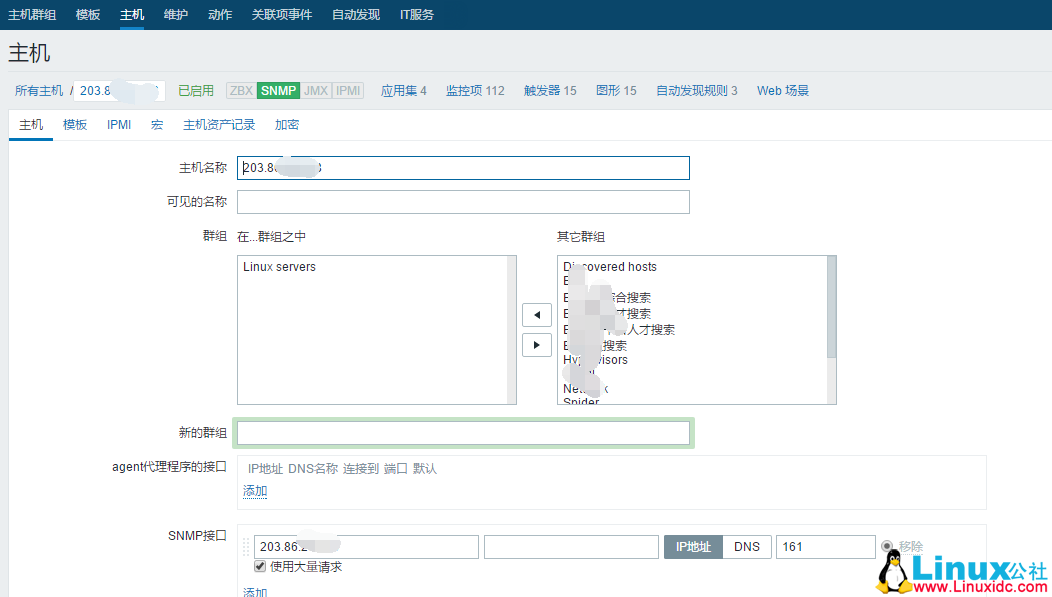Switch to the 主机资产记录 tab
This screenshot has height=597, width=1052.
[x=219, y=125]
